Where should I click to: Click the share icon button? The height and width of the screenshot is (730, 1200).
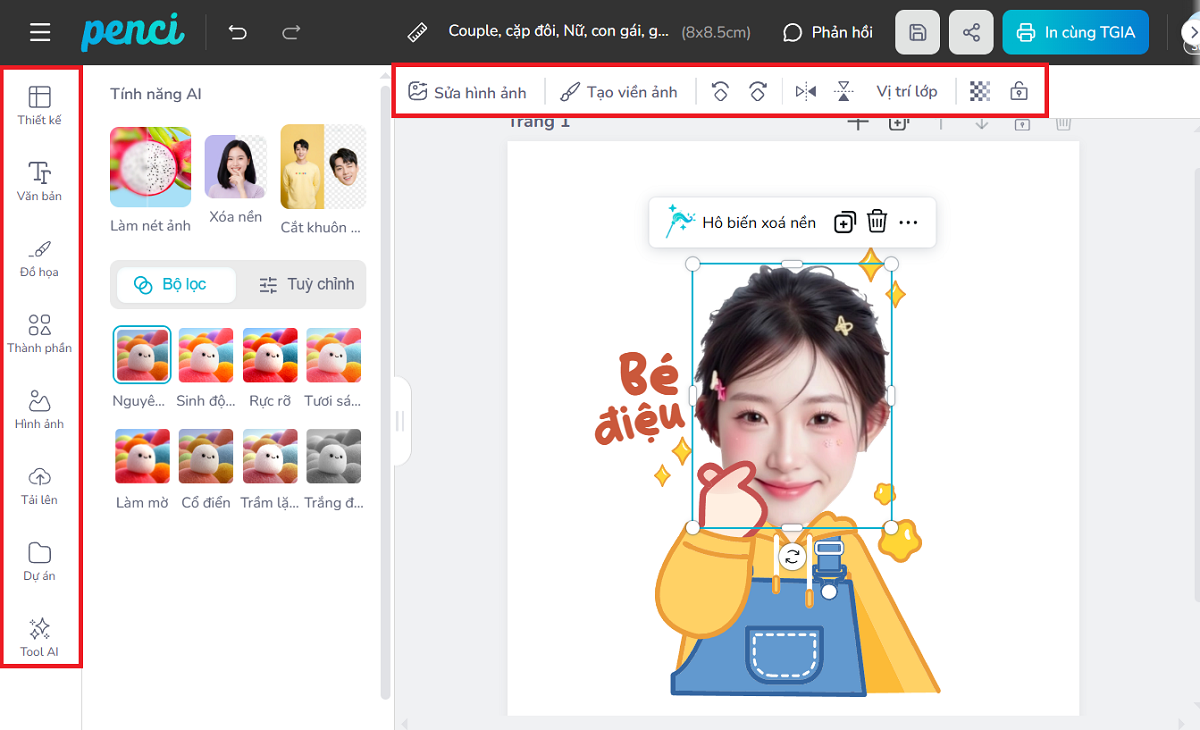[x=971, y=33]
